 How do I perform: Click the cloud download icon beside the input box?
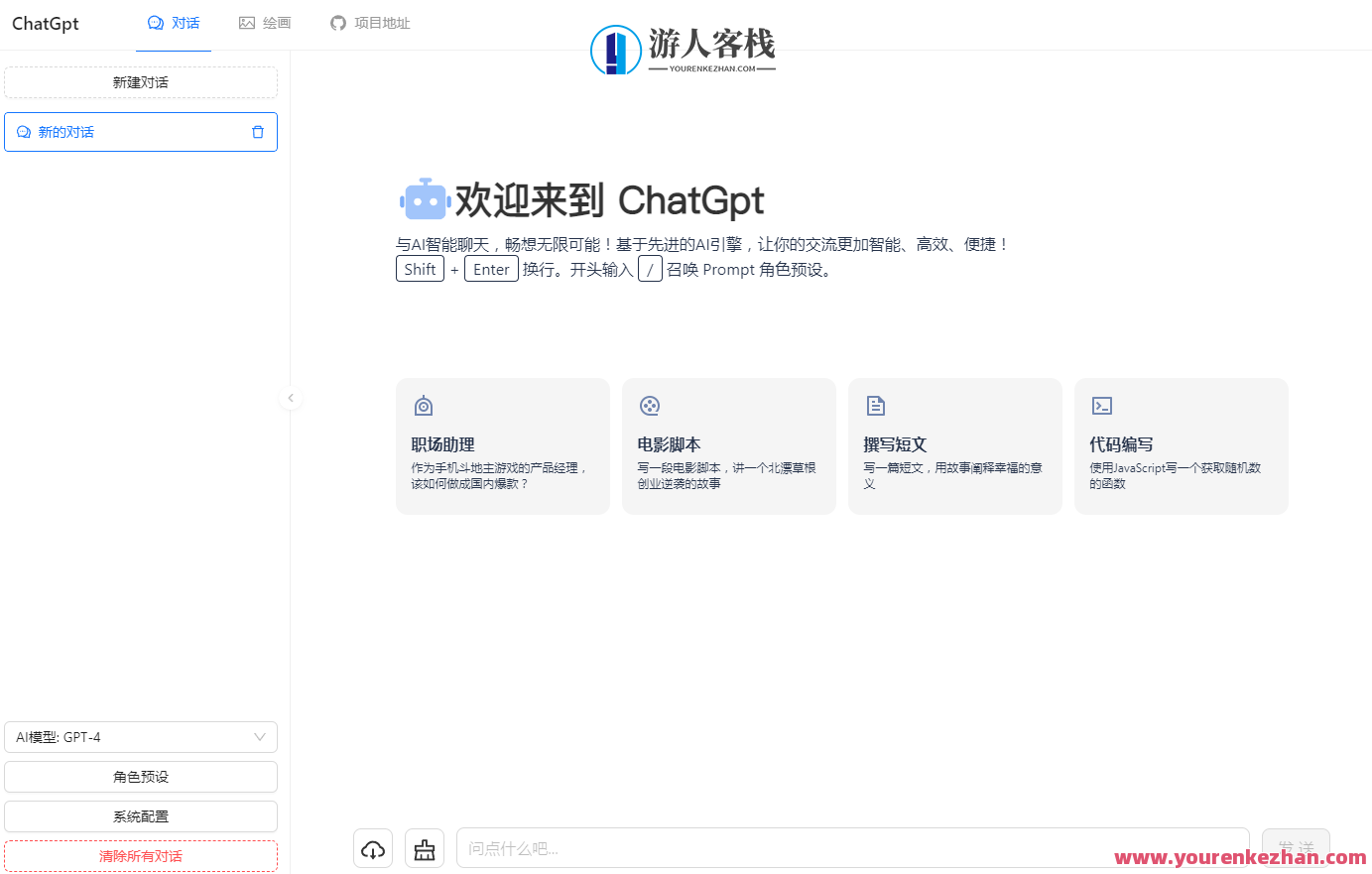tap(372, 848)
